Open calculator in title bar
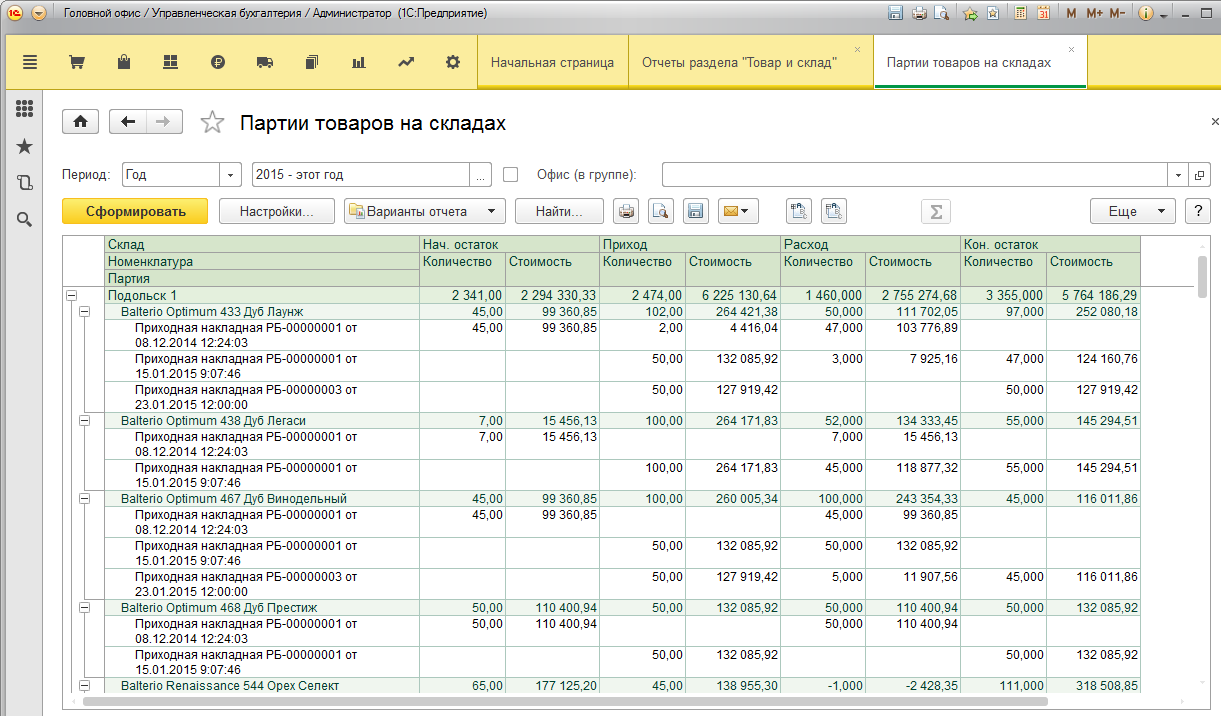 (1021, 14)
